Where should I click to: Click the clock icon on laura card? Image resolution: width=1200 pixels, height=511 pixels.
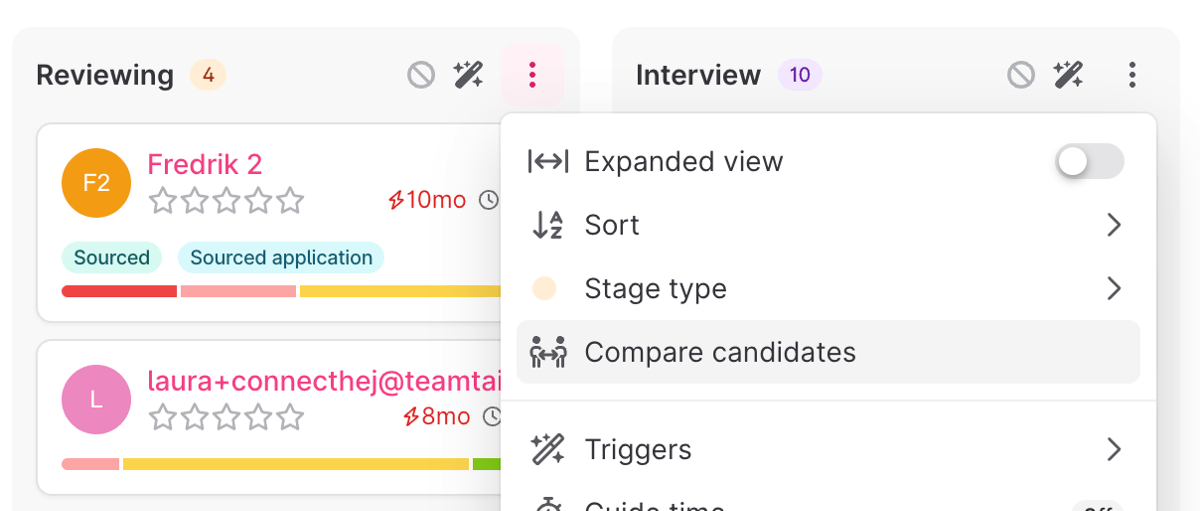(493, 416)
